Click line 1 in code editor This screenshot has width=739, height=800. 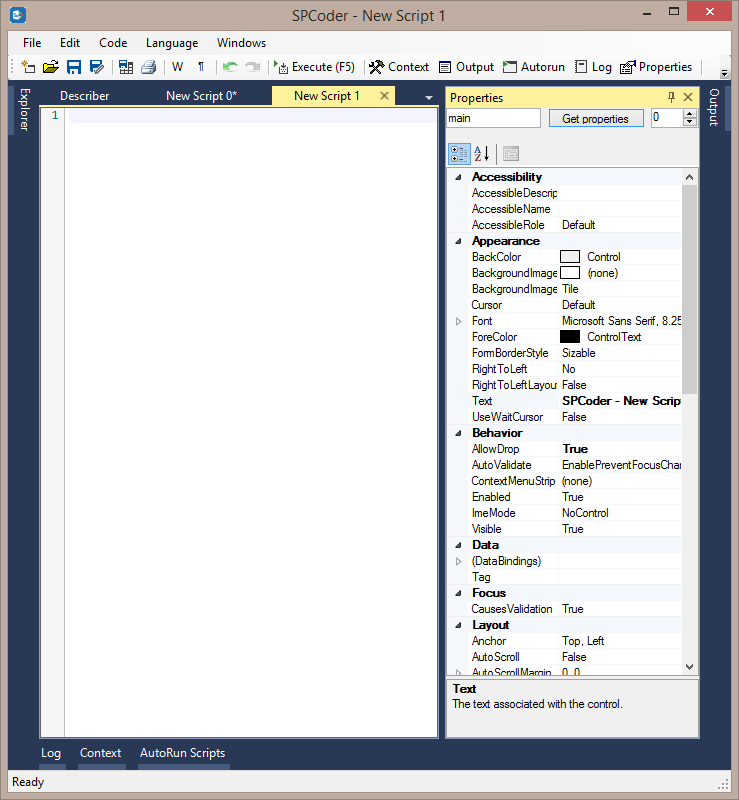coord(252,116)
